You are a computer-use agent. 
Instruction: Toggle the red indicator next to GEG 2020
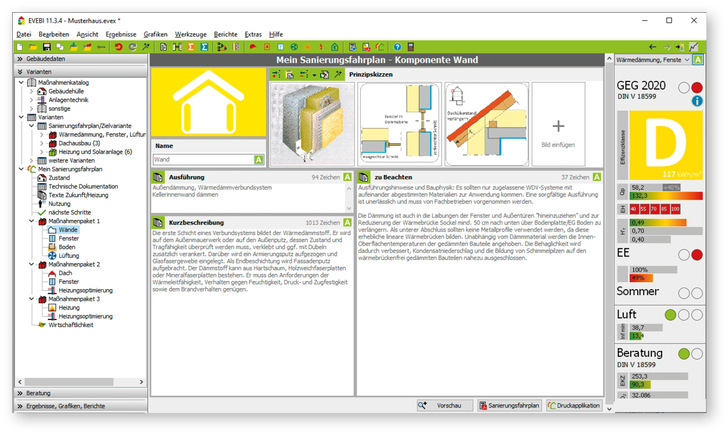(697, 87)
